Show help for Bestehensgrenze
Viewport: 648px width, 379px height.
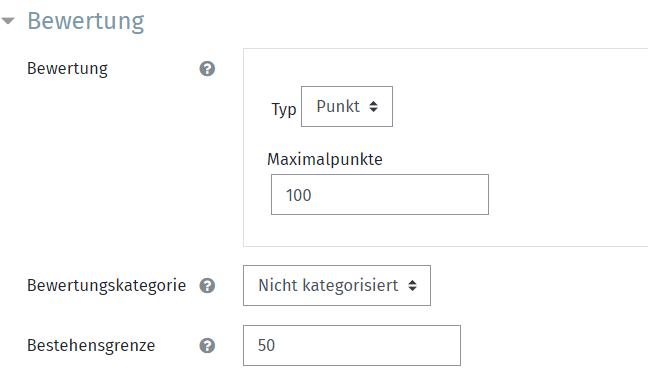point(207,346)
